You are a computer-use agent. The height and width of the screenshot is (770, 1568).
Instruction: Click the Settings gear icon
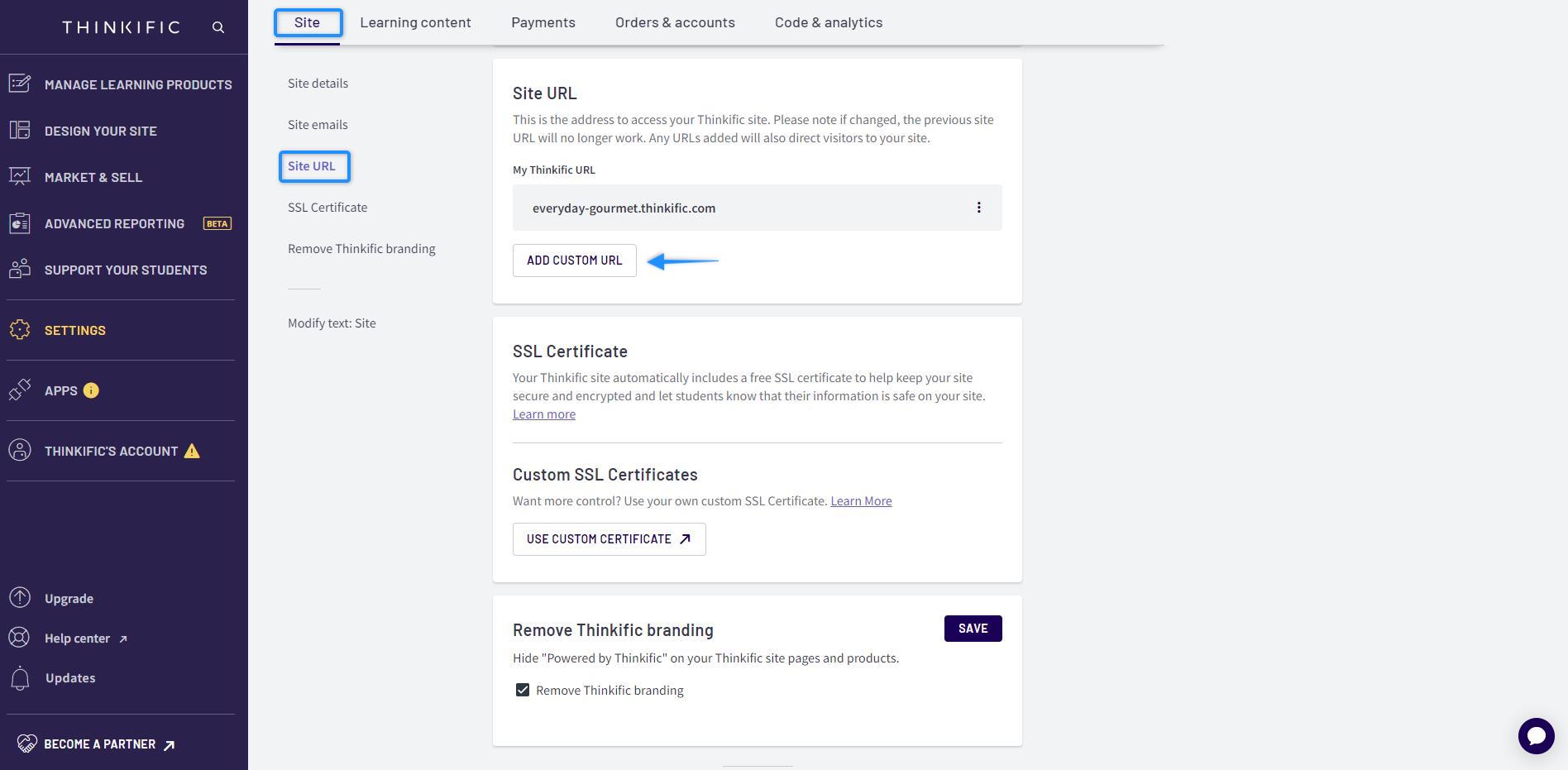[x=19, y=330]
